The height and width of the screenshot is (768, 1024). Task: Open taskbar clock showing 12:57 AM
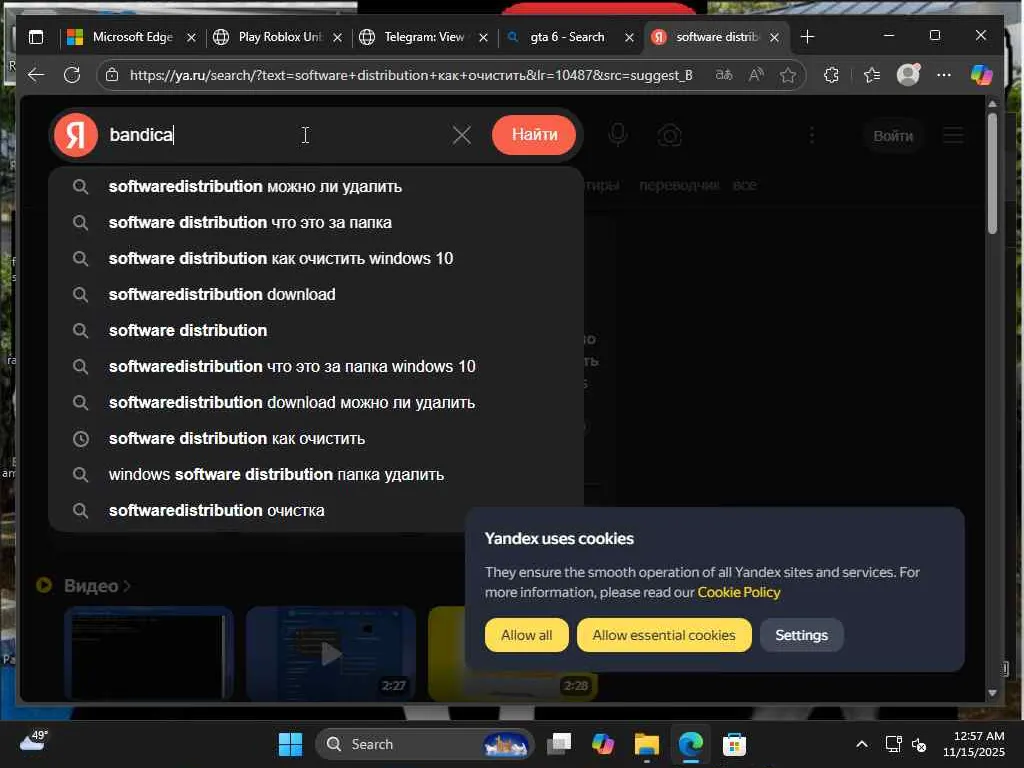pyautogui.click(x=973, y=744)
